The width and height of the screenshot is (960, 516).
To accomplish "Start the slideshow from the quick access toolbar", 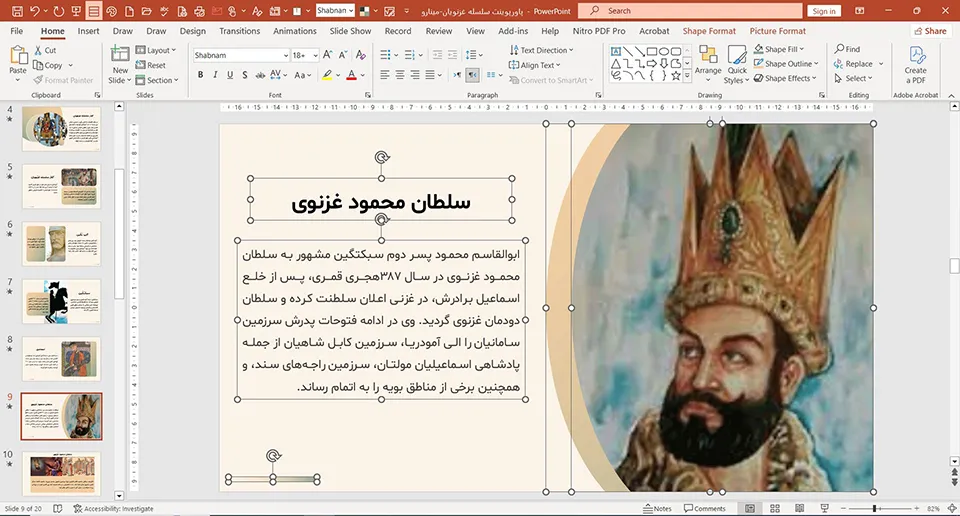I will coord(76,11).
